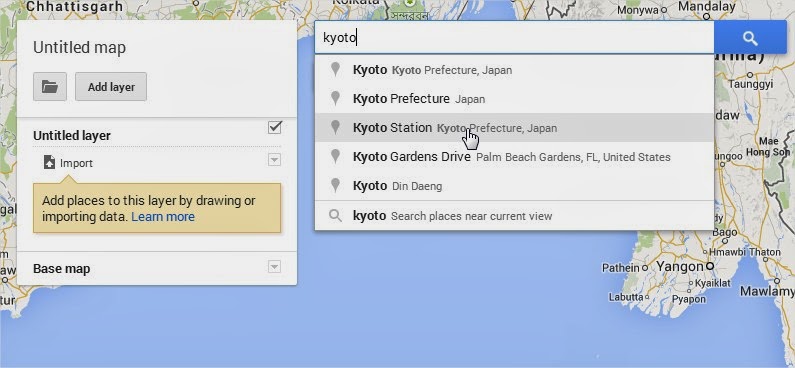This screenshot has height=368, width=795.
Task: Click the Import link
Action: coord(76,163)
